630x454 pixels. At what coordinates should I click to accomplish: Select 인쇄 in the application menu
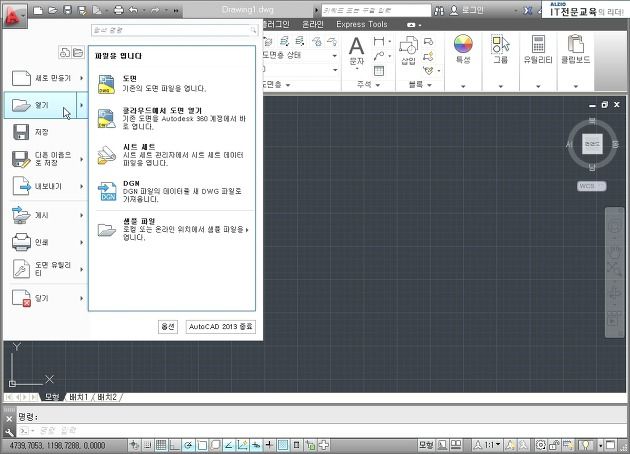pyautogui.click(x=45, y=242)
